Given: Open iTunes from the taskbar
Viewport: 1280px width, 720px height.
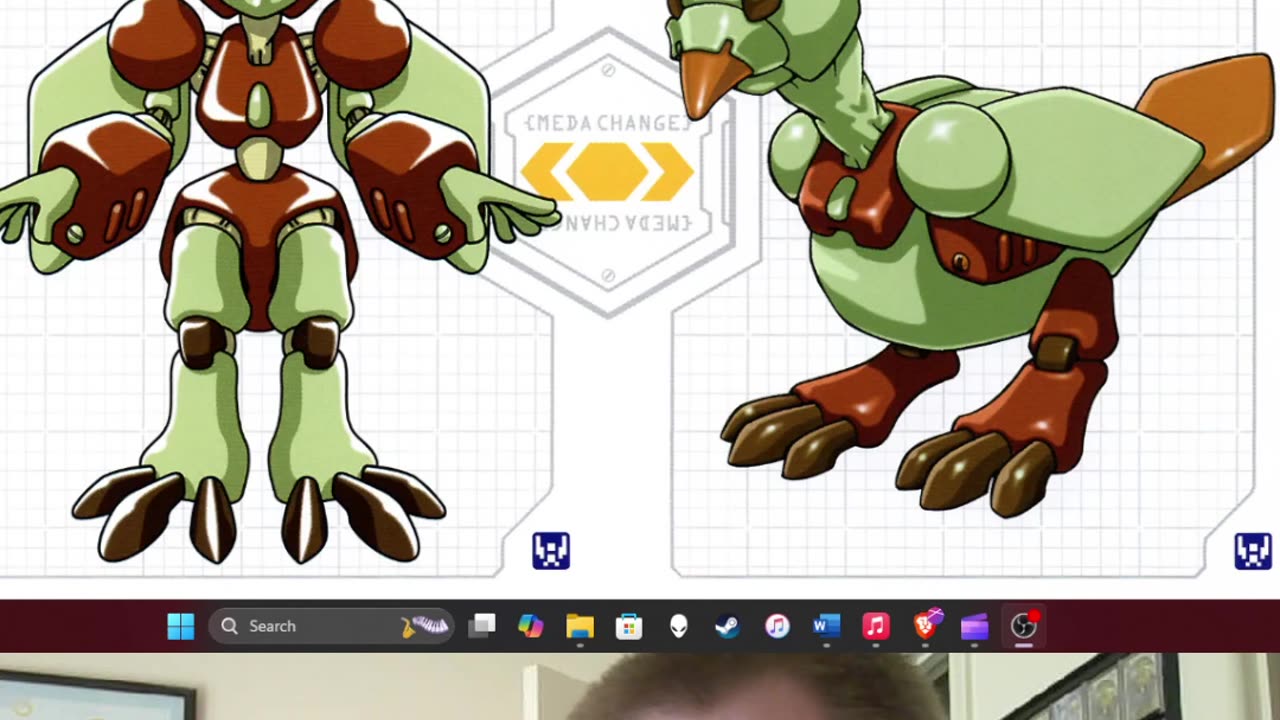Looking at the screenshot, I should (777, 626).
